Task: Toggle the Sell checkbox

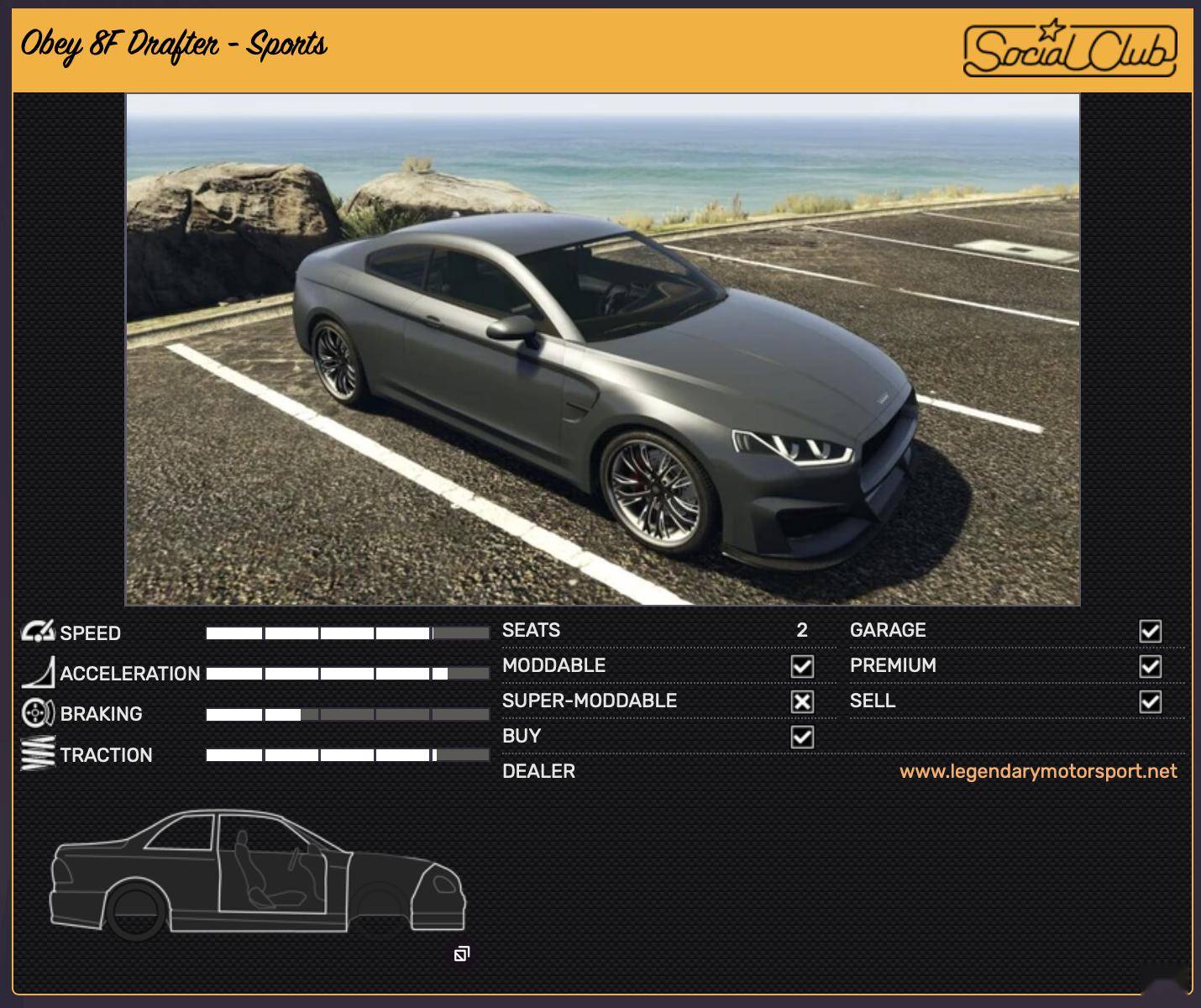Action: (1151, 701)
